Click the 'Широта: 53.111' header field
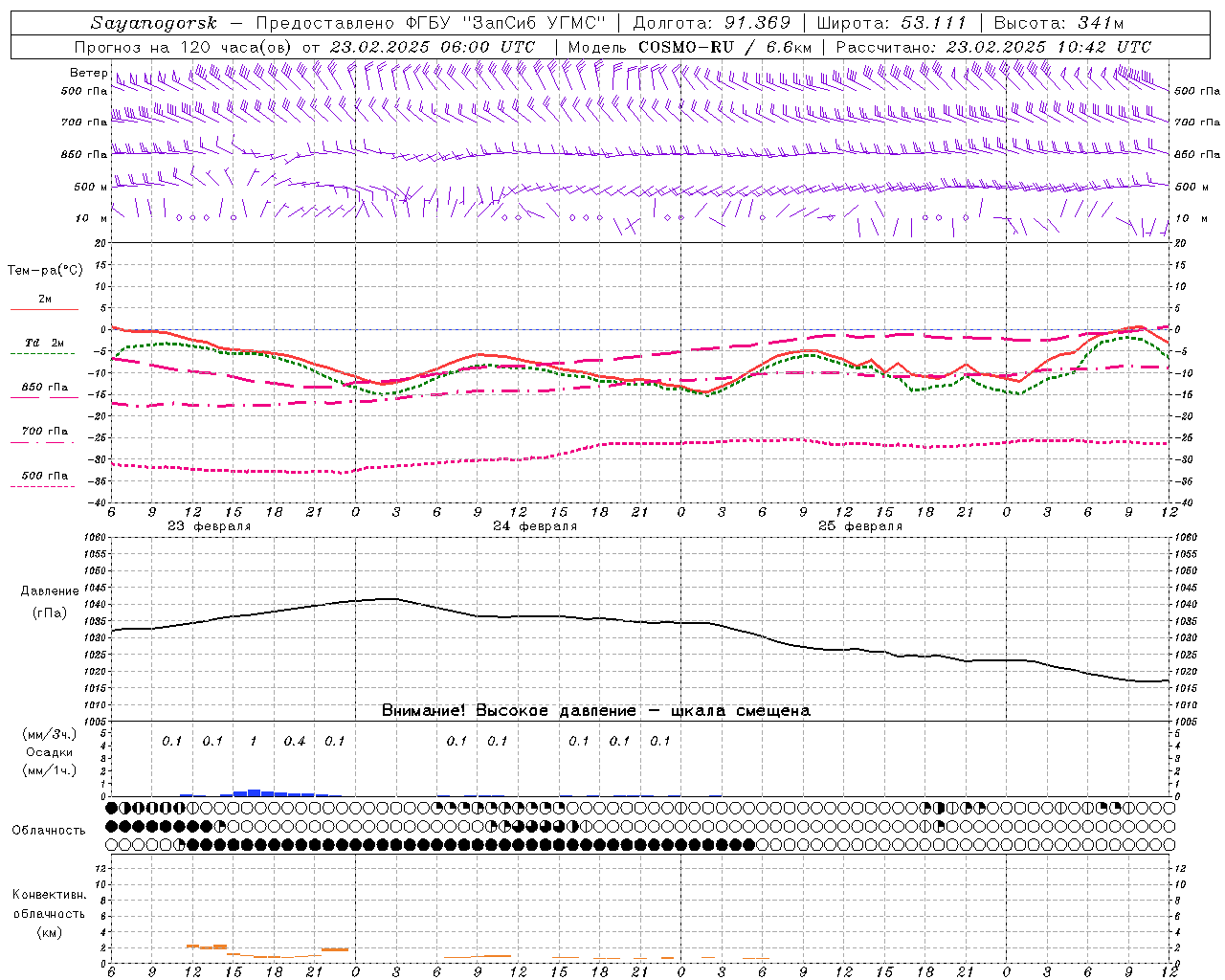 tap(891, 22)
